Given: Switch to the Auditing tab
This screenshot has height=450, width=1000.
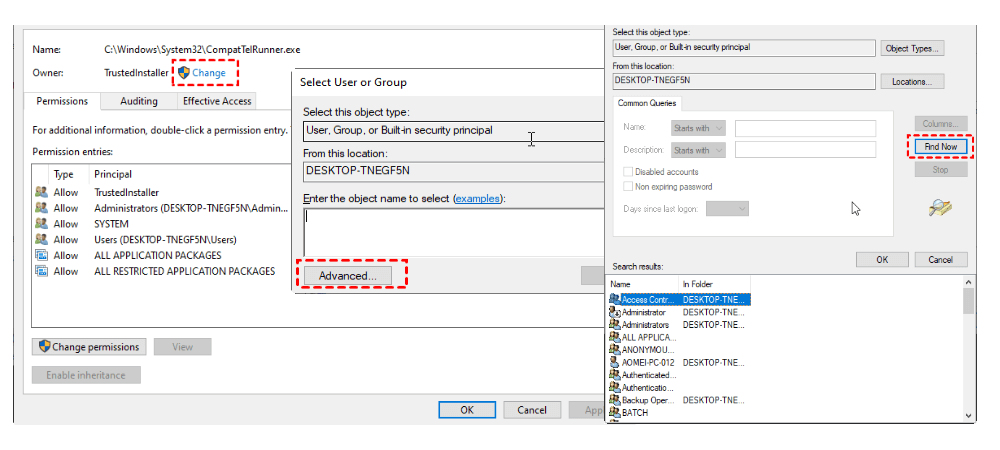Looking at the screenshot, I should click(139, 101).
